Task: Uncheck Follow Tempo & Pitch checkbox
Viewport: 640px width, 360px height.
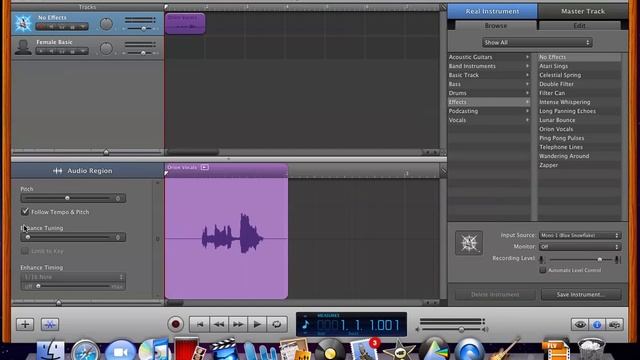Action: point(25,212)
